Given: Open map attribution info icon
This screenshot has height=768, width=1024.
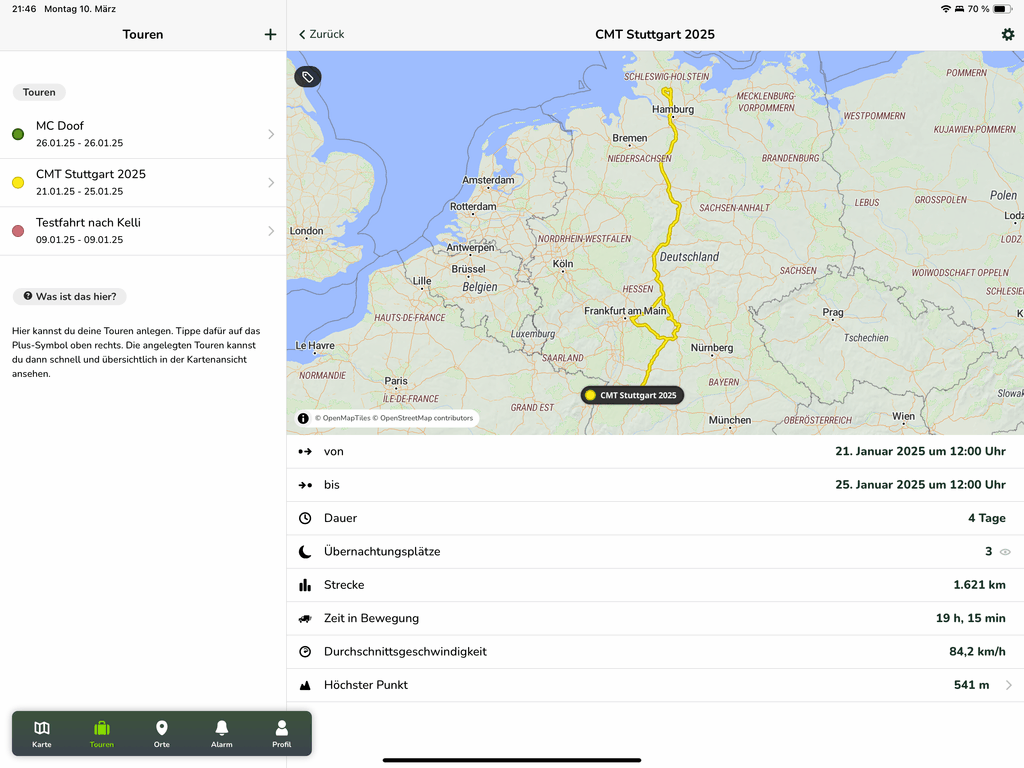Looking at the screenshot, I should coord(303,418).
